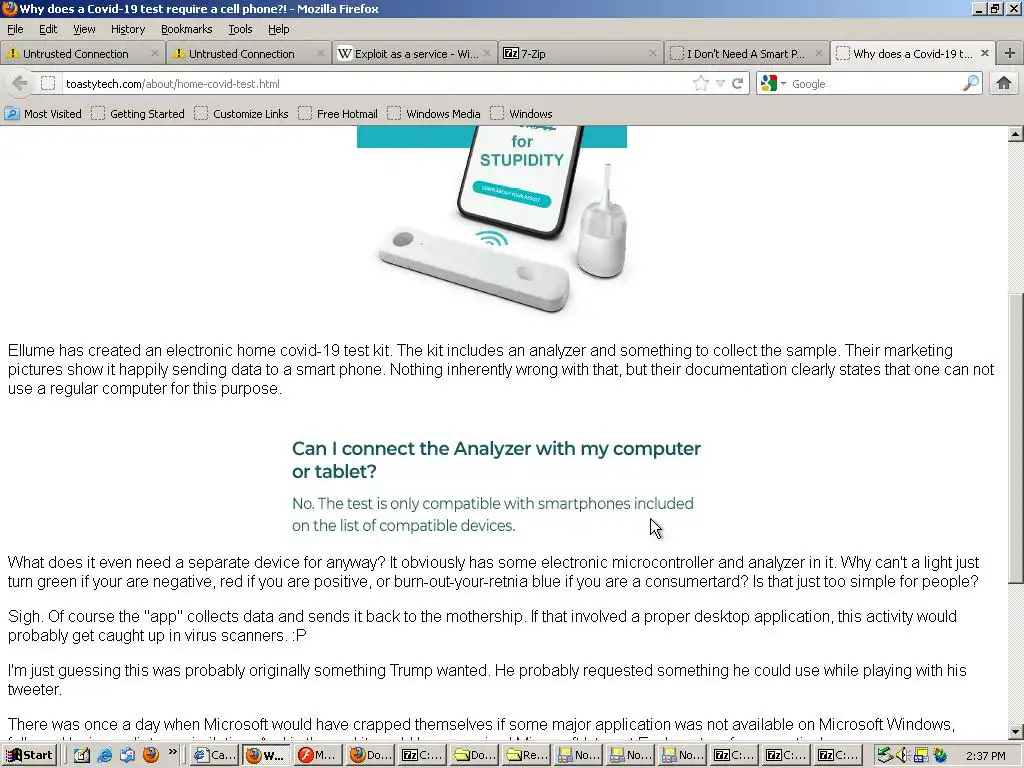Image resolution: width=1024 pixels, height=768 pixels.
Task: Expand the quick launch overflow chevron
Action: pyautogui.click(x=172, y=752)
